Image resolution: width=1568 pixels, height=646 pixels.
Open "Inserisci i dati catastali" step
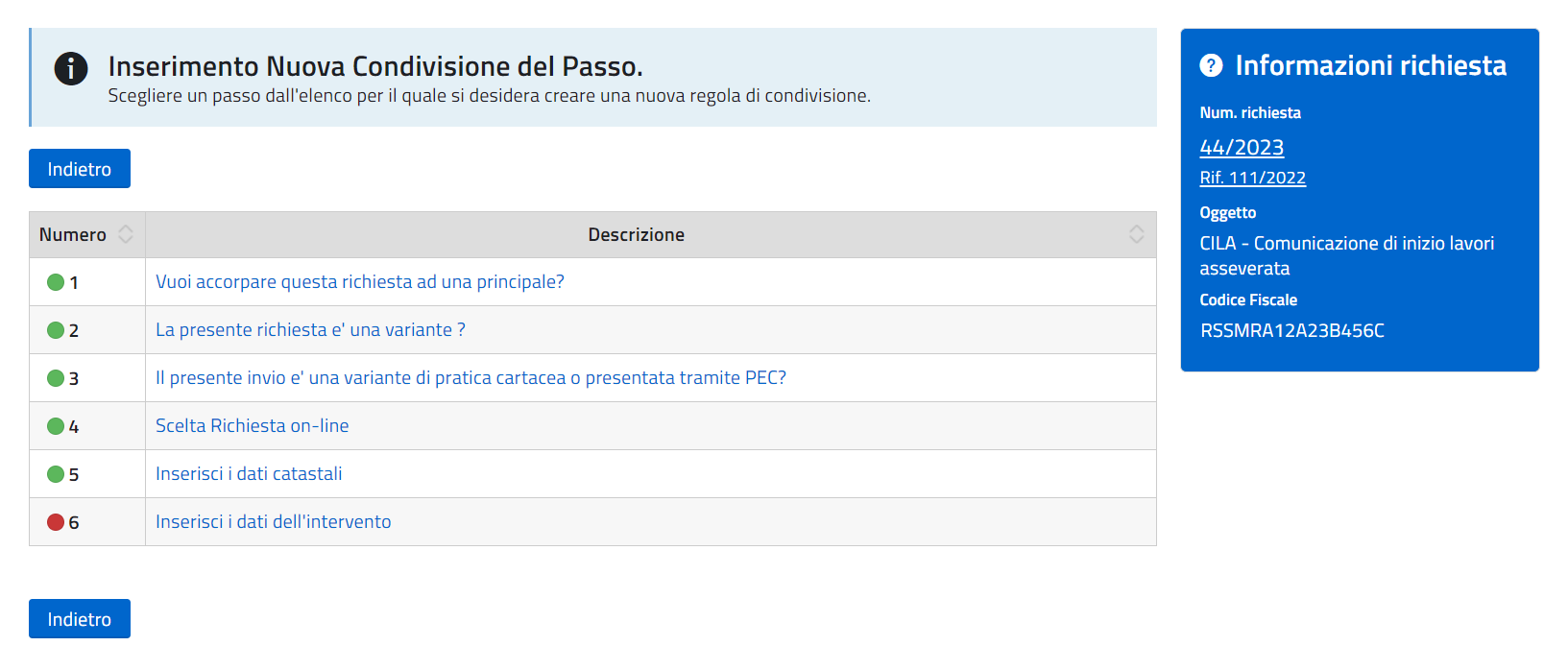(x=249, y=474)
